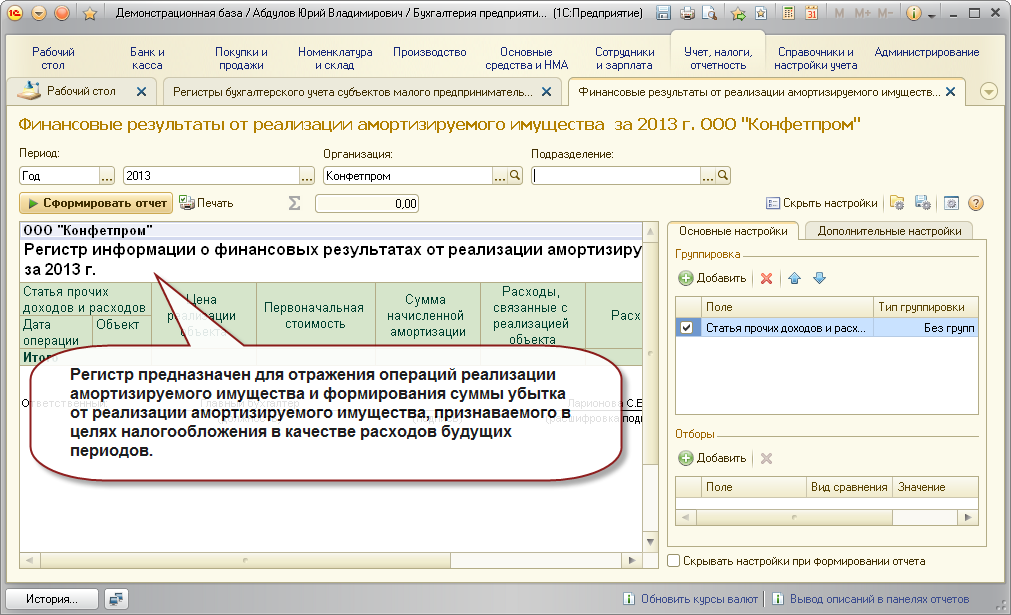Click Сформировать отчет button
Screen dimensions: 1011x615
pyautogui.click(x=96, y=203)
